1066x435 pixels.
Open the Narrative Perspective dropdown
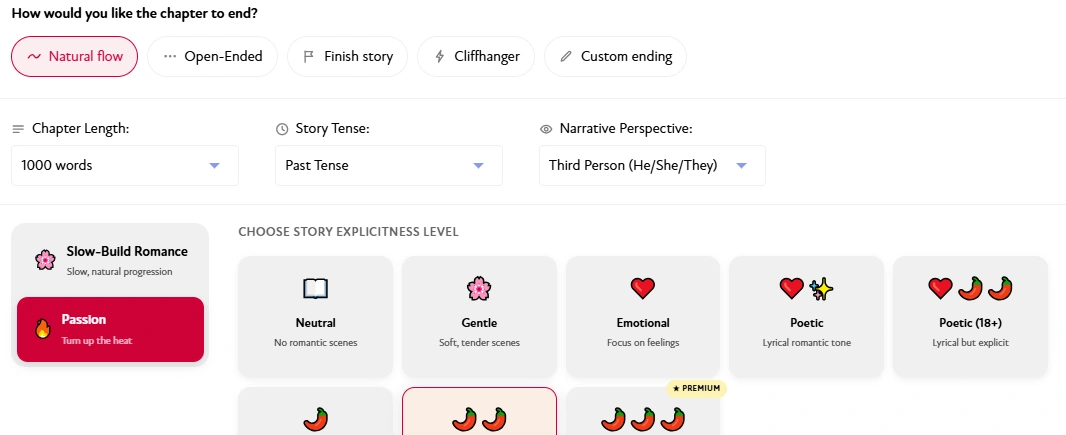pyautogui.click(x=653, y=165)
